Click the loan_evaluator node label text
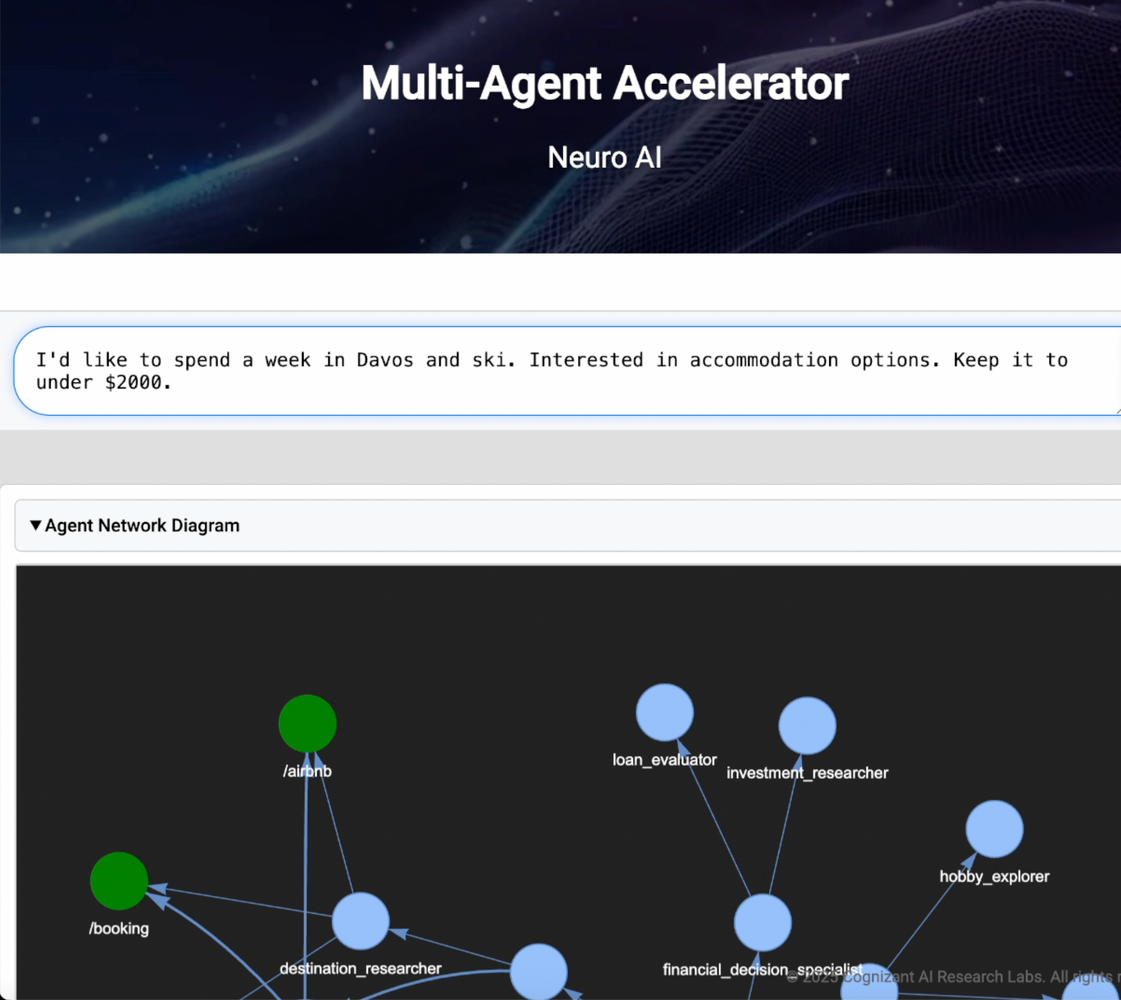The width and height of the screenshot is (1121, 1000). (664, 759)
